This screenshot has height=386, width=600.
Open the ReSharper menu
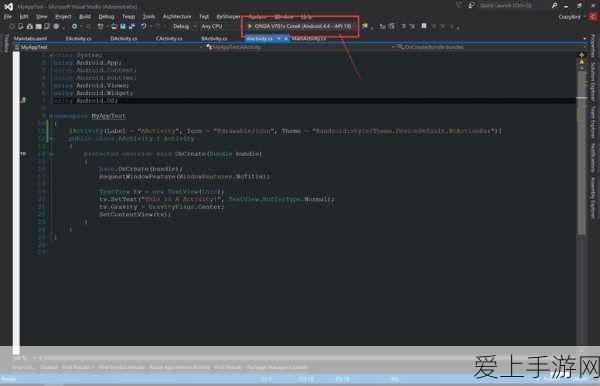pos(228,16)
